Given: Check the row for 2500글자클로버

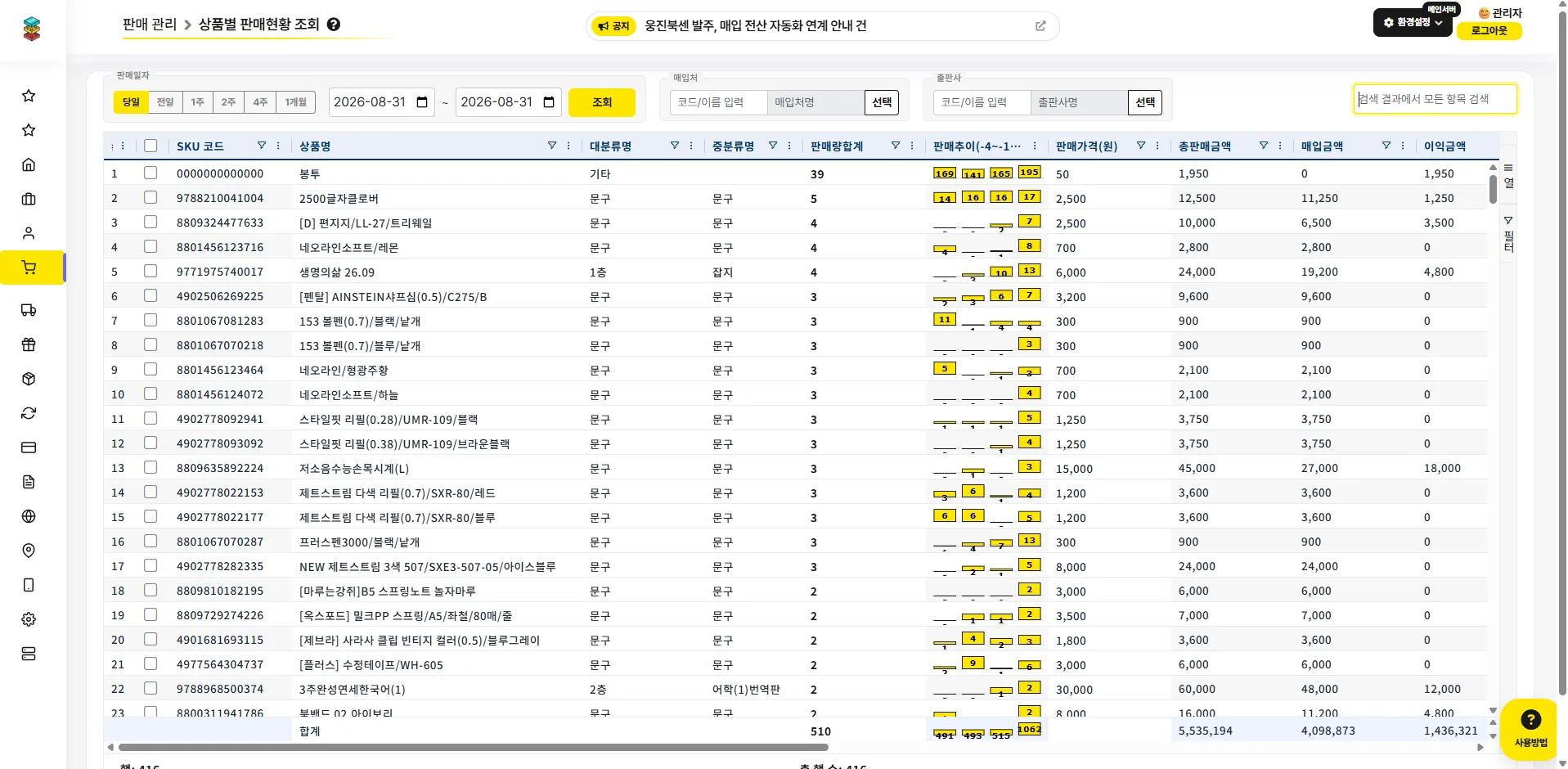Looking at the screenshot, I should tap(151, 197).
